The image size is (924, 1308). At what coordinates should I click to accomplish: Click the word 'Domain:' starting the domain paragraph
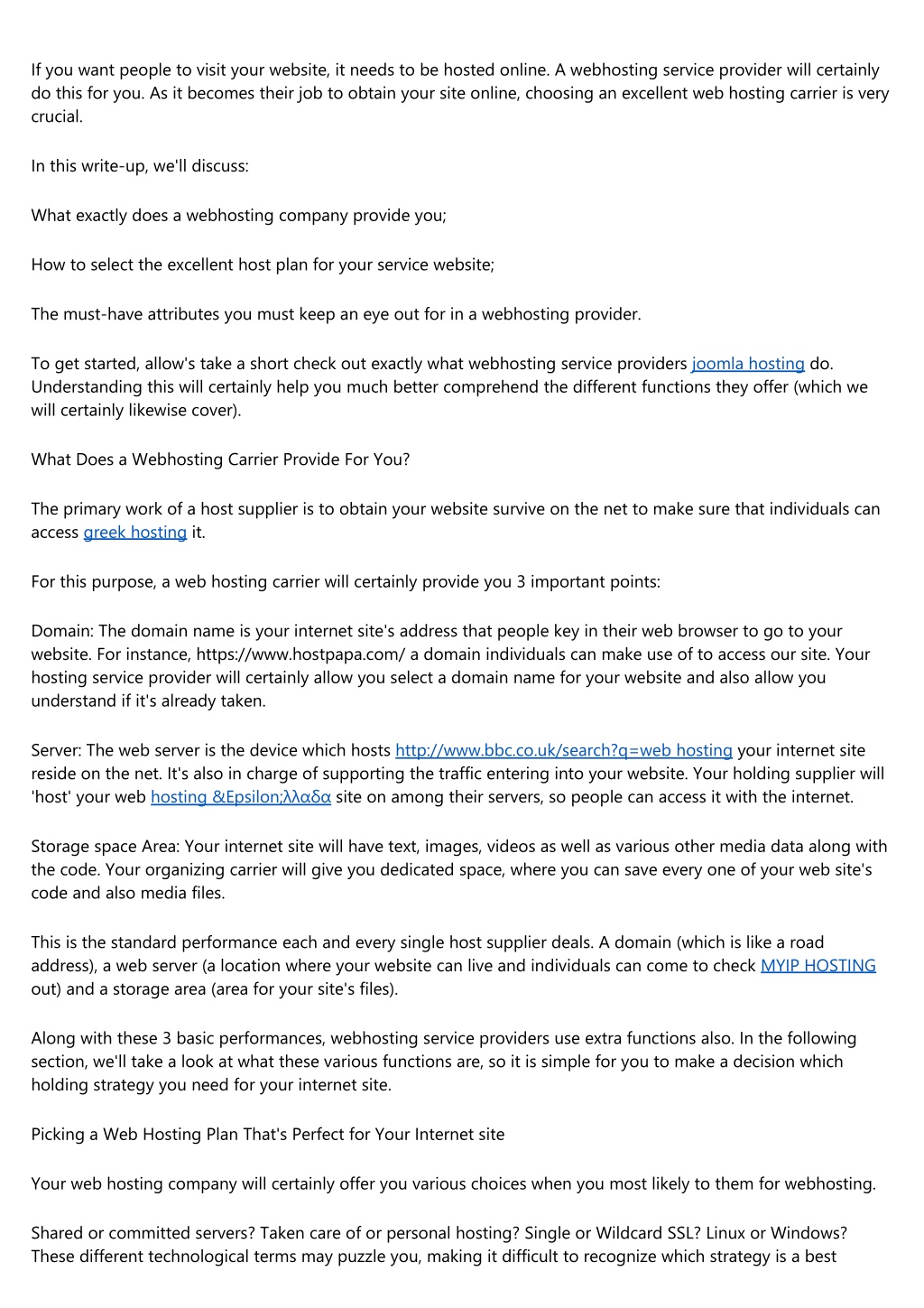pyautogui.click(x=62, y=631)
